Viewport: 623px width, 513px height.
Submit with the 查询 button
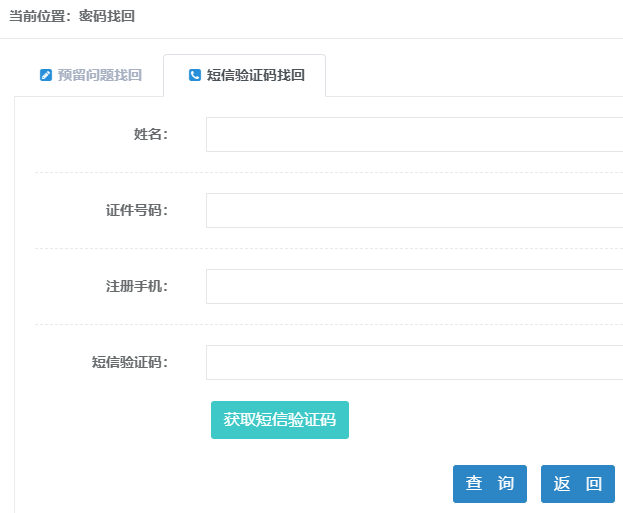[x=489, y=484]
